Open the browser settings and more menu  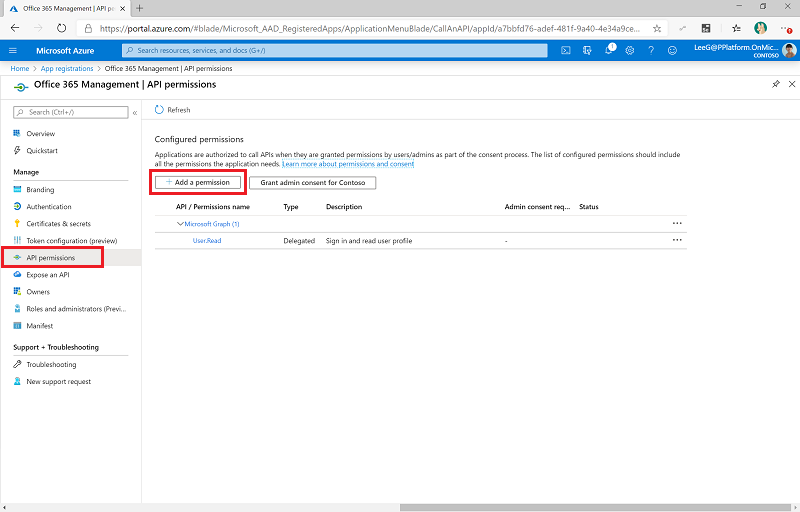[x=786, y=29]
